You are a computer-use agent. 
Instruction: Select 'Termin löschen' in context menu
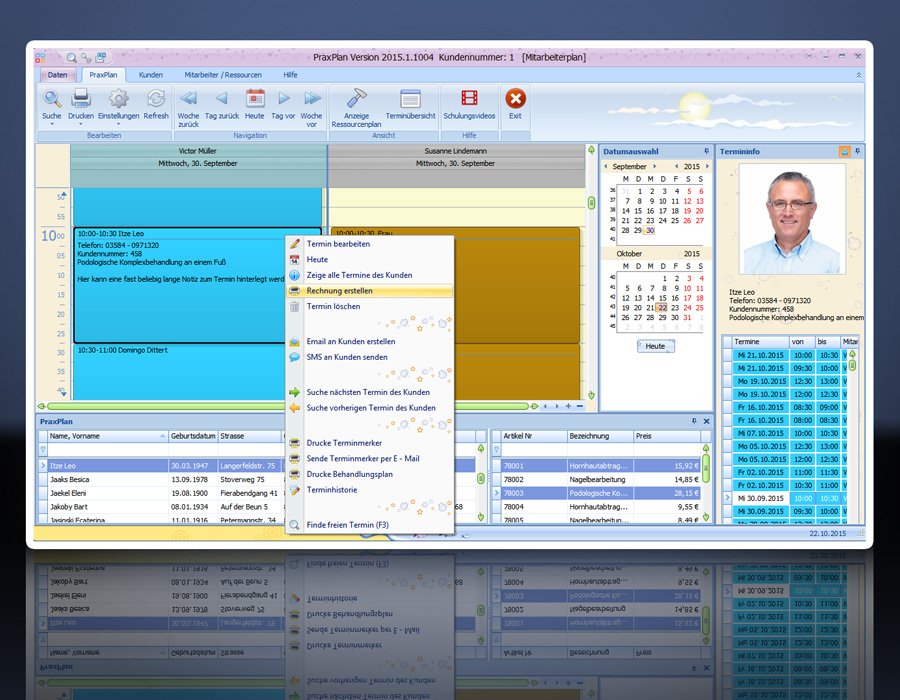point(333,306)
